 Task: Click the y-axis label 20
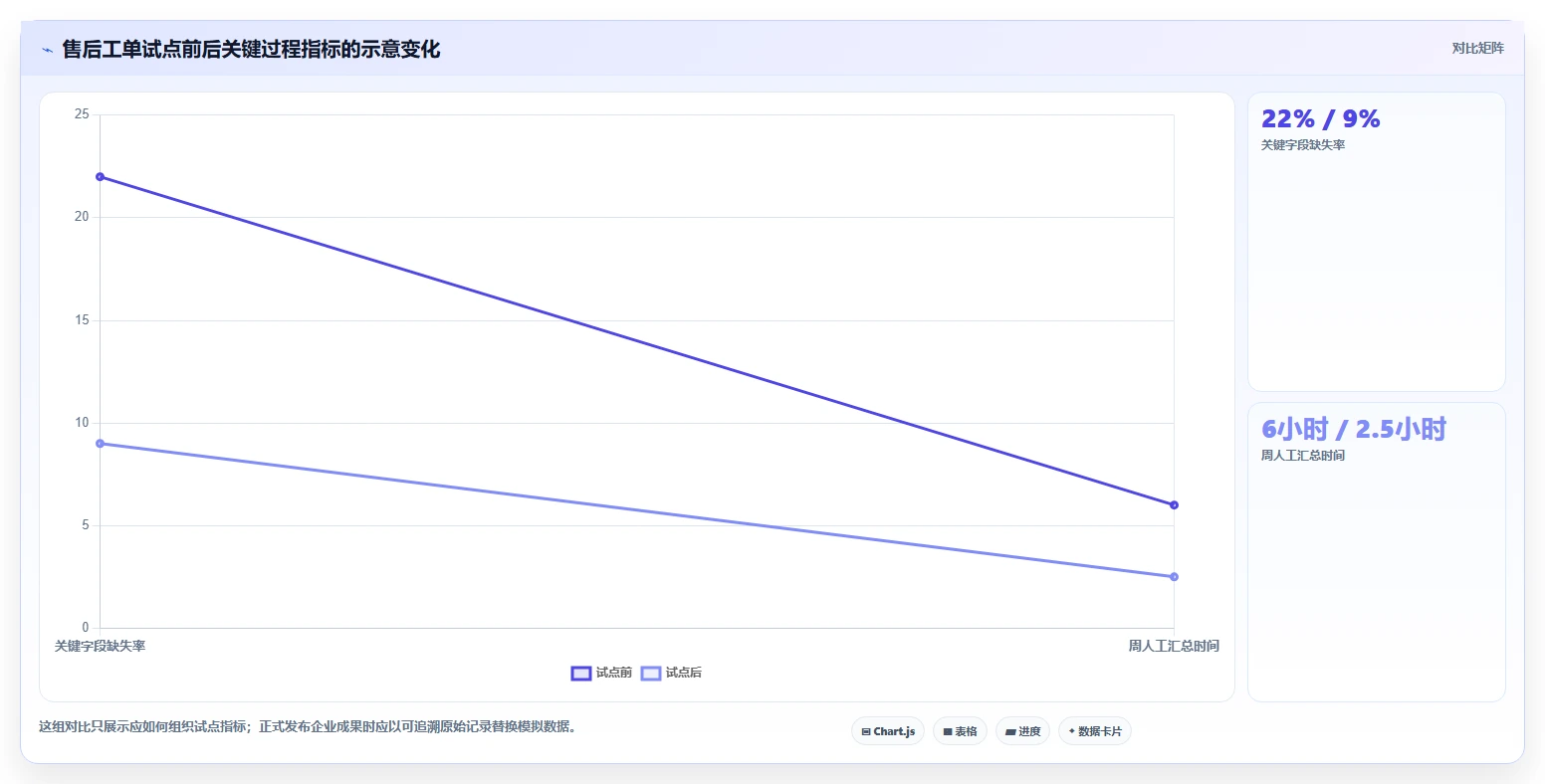pos(82,217)
